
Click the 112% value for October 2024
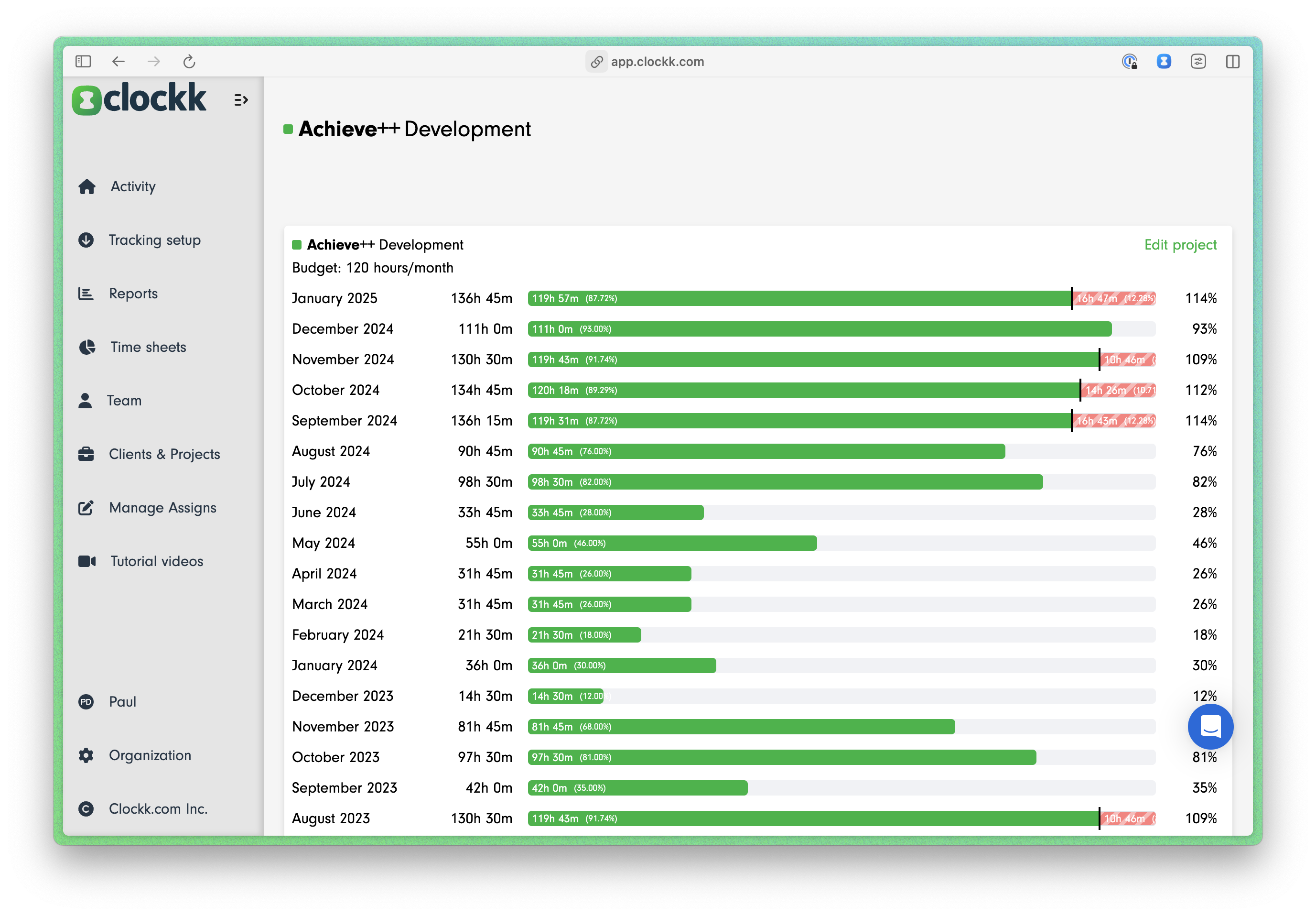(1201, 390)
